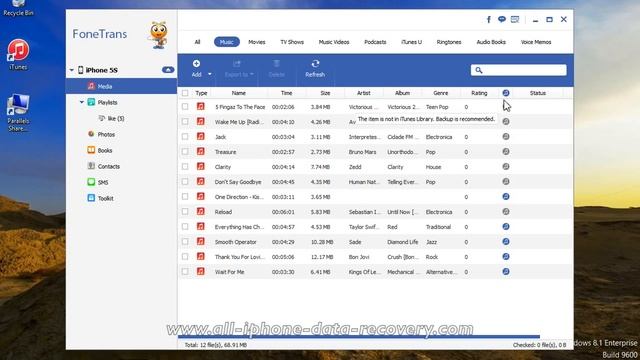Click the search magnifier icon

point(479,70)
